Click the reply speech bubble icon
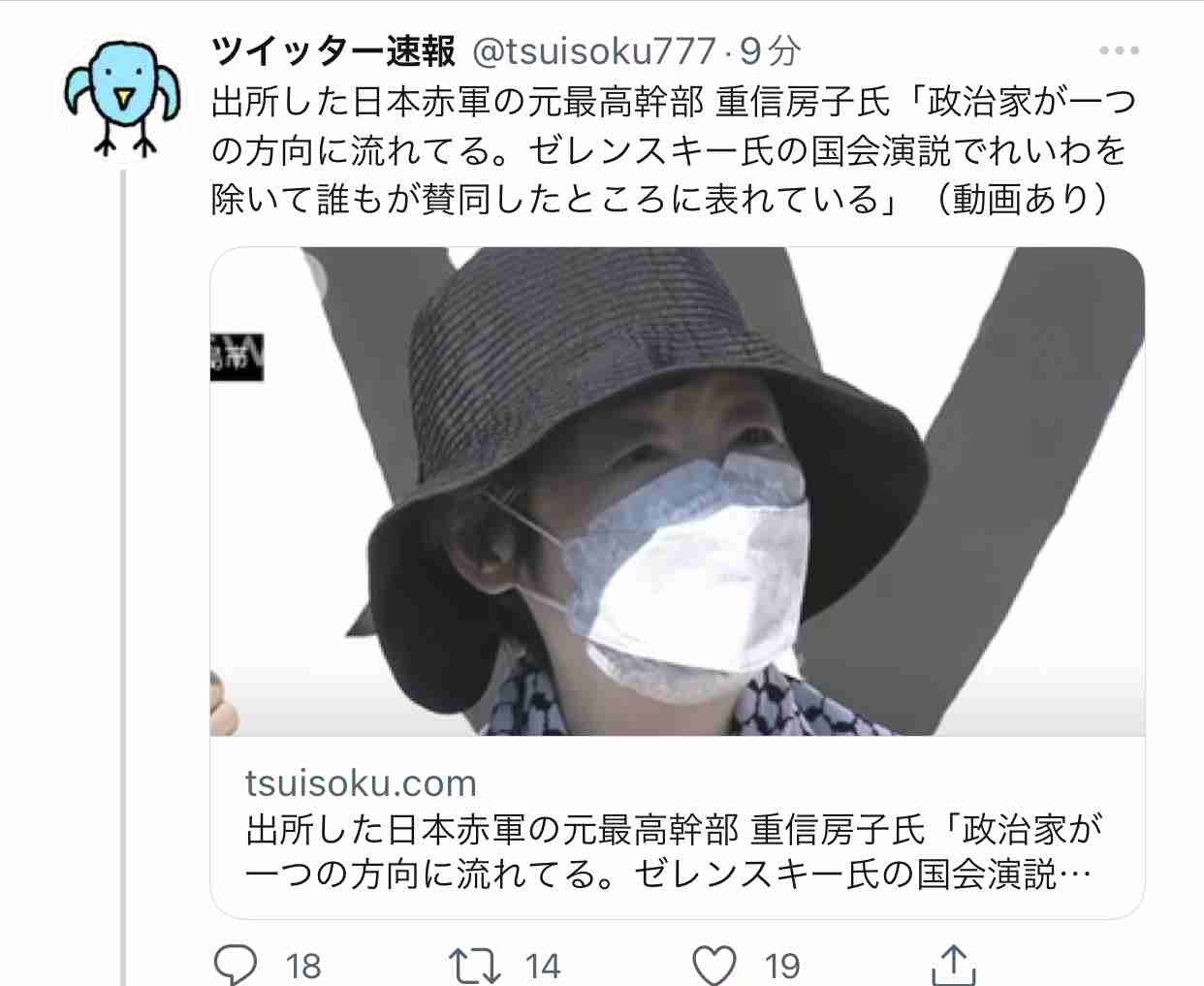The height and width of the screenshot is (986, 1204). point(236,965)
